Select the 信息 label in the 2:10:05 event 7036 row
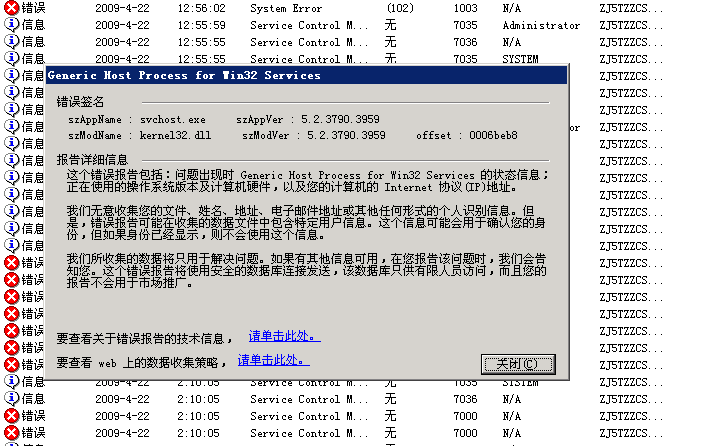Image resolution: width=718 pixels, height=446 pixels. pyautogui.click(x=33, y=399)
